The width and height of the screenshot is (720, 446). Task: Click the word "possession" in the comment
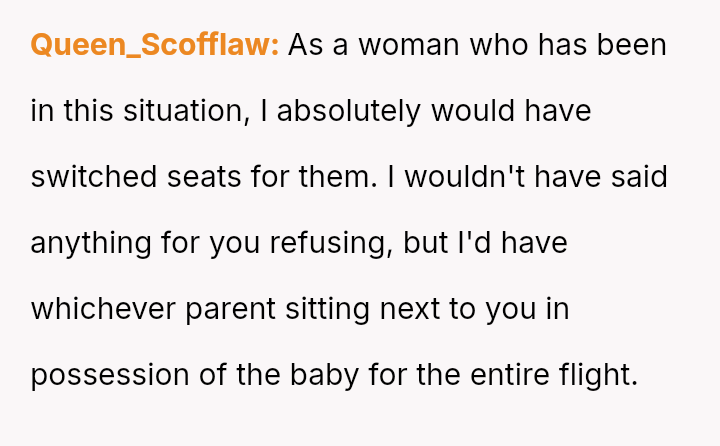[110, 375]
